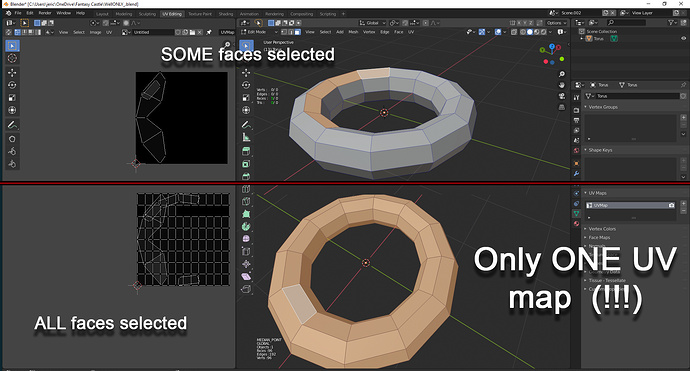
Task: Open the Edit Mode dropdown
Action: [x=260, y=32]
